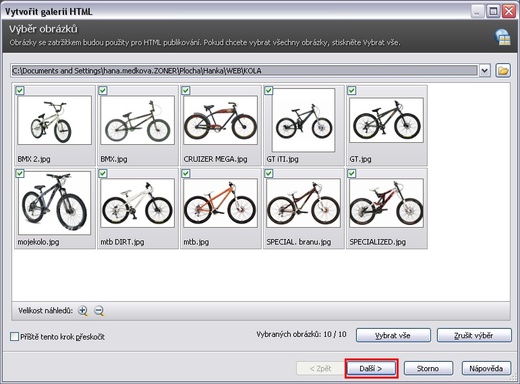This screenshot has width=520, height=384.
Task: Uncheck the mtb DIRT.jpg checkbox
Action: coord(103,173)
